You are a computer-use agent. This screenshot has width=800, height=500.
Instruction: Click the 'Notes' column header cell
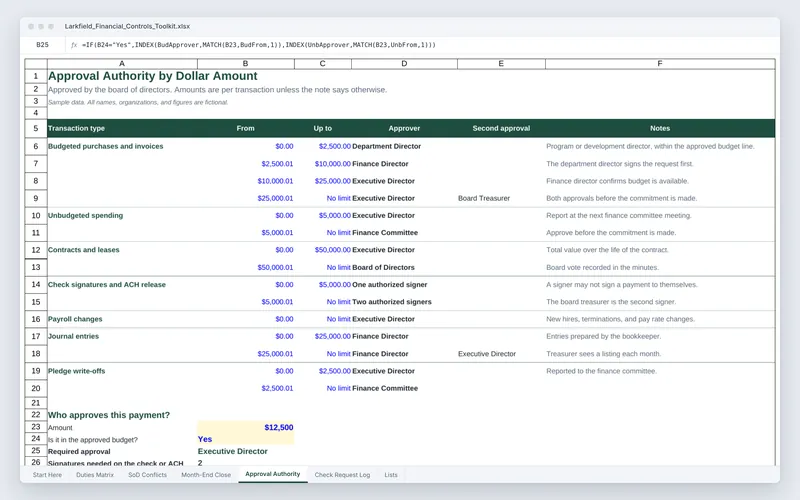[660, 128]
